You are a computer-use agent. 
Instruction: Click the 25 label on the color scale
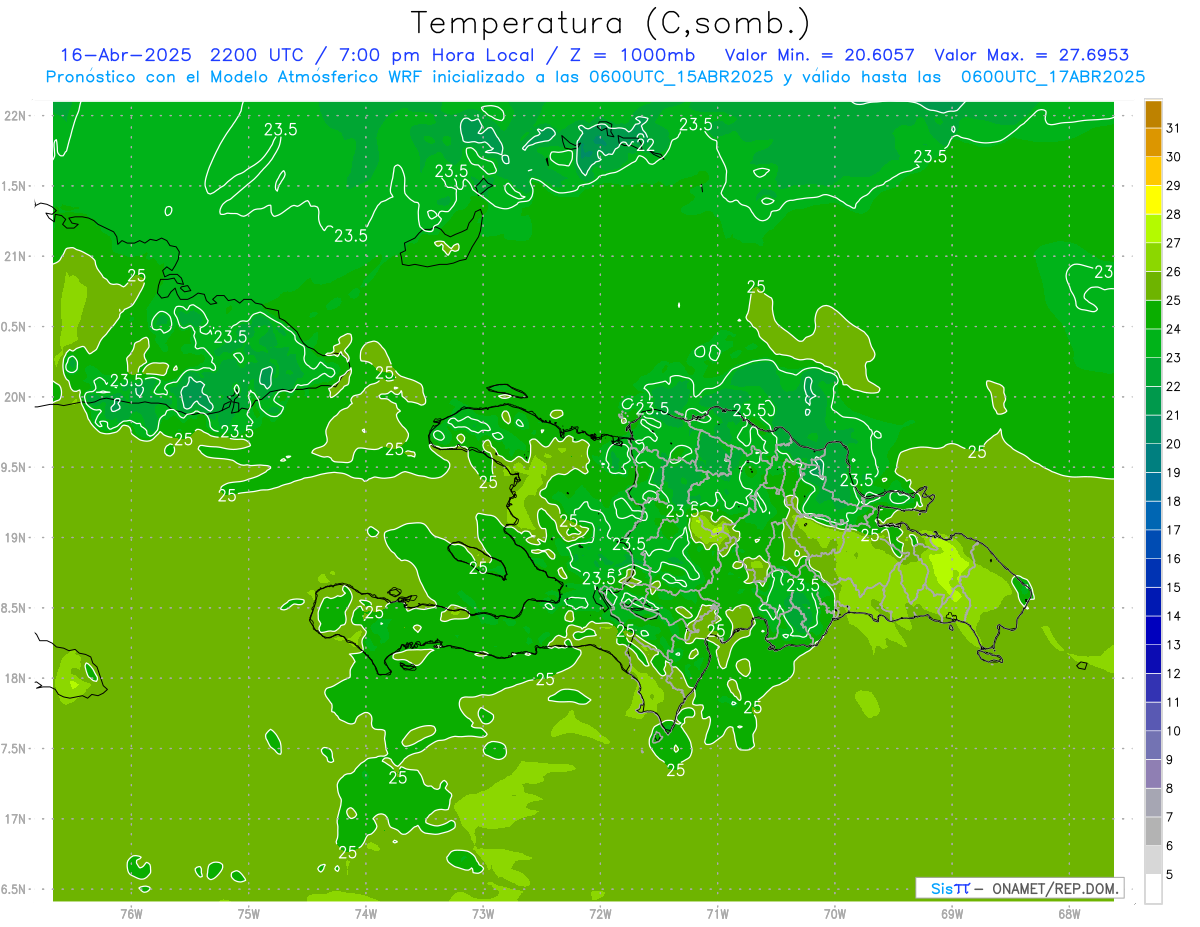coord(1174,300)
